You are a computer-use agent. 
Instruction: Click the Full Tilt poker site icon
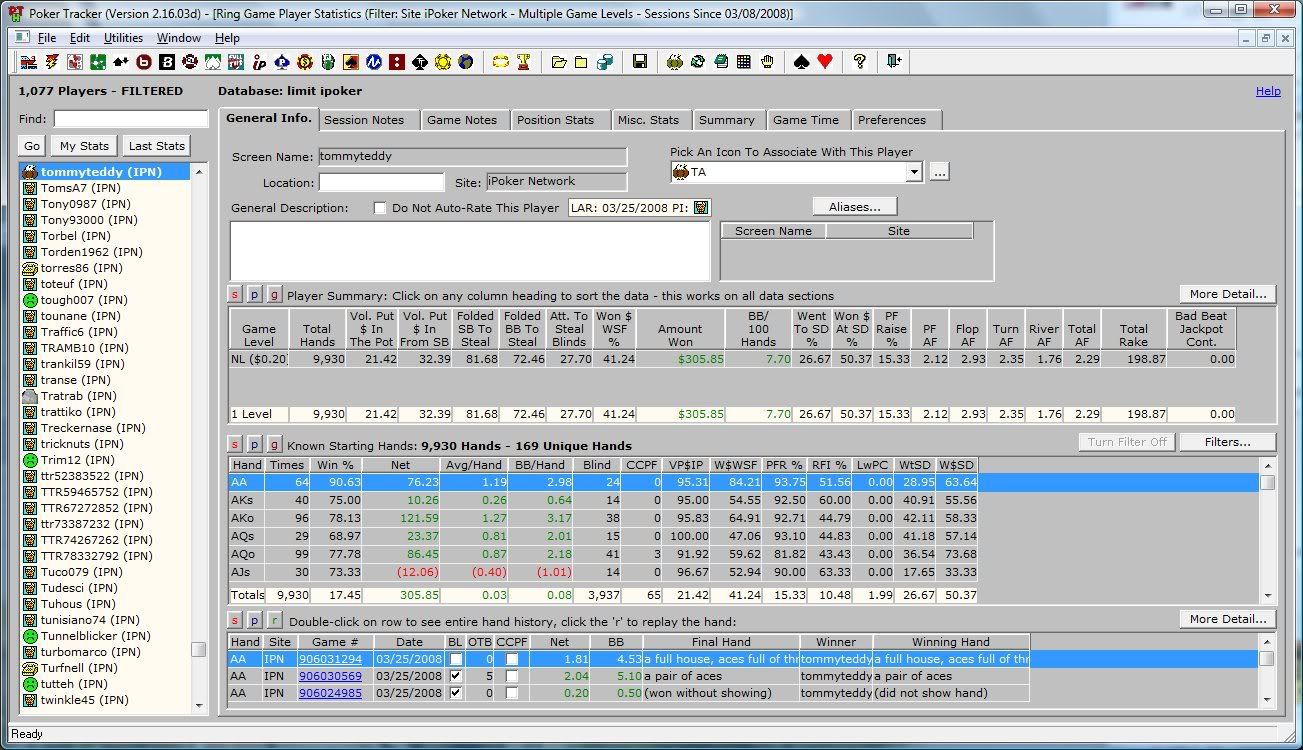(x=236, y=62)
